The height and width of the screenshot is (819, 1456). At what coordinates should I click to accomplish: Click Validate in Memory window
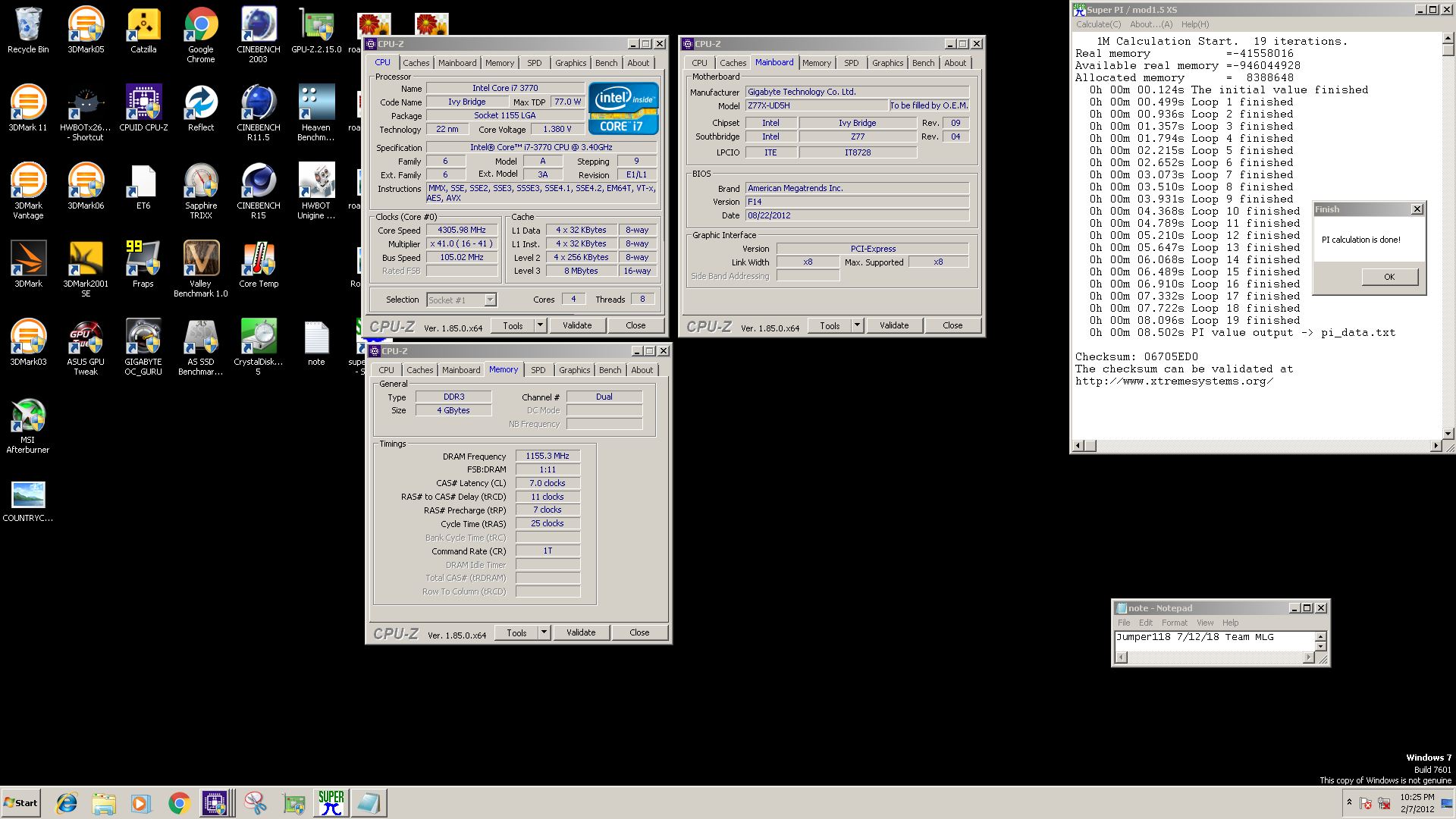coord(581,632)
